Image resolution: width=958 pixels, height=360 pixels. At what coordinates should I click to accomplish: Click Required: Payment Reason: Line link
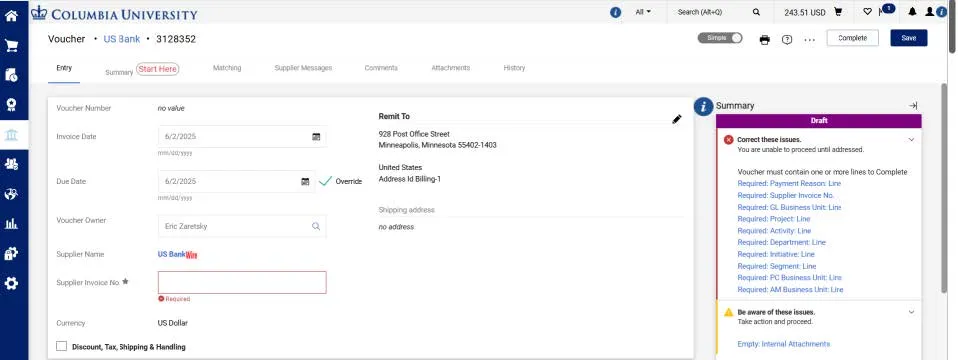coord(789,183)
